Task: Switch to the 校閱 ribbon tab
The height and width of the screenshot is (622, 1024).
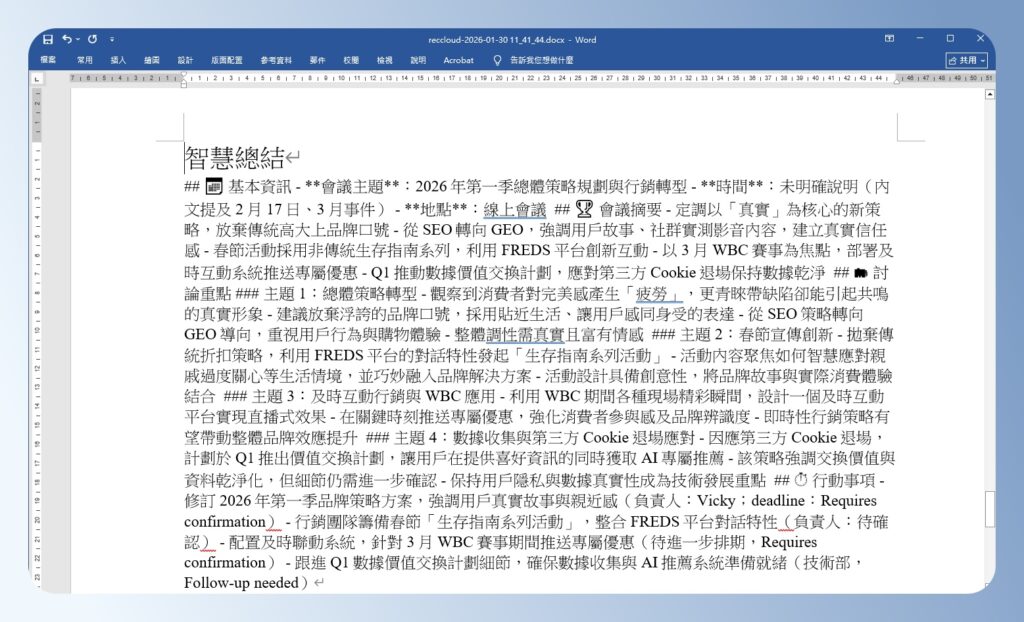Action: click(x=352, y=60)
